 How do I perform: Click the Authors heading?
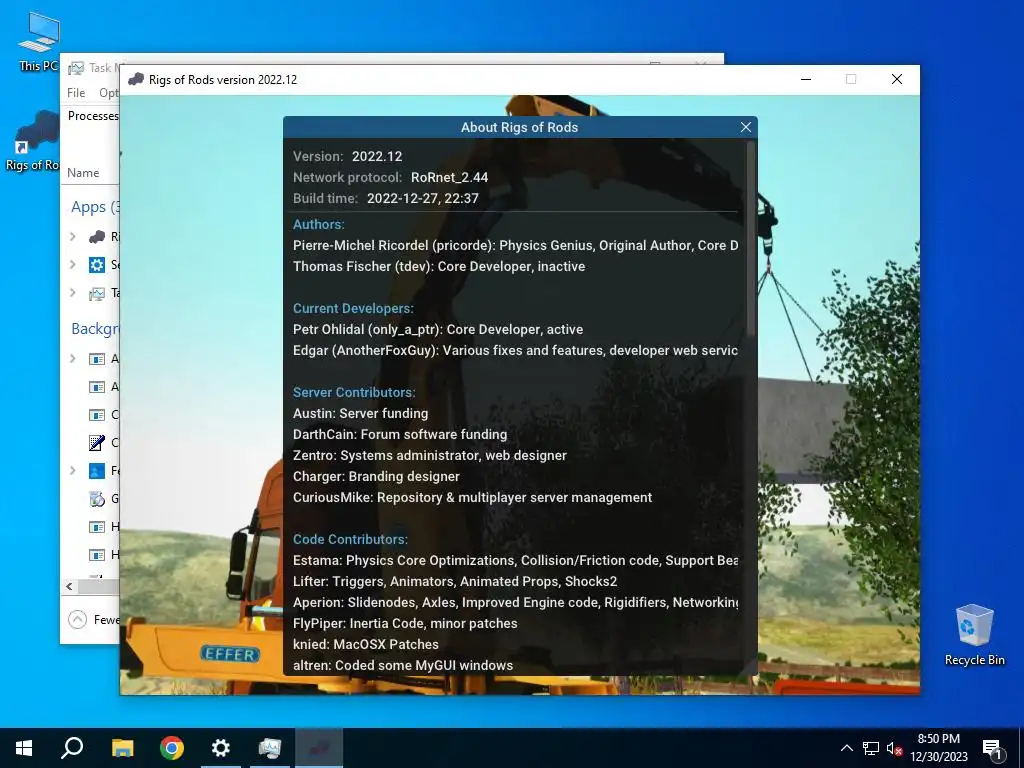pyautogui.click(x=319, y=225)
